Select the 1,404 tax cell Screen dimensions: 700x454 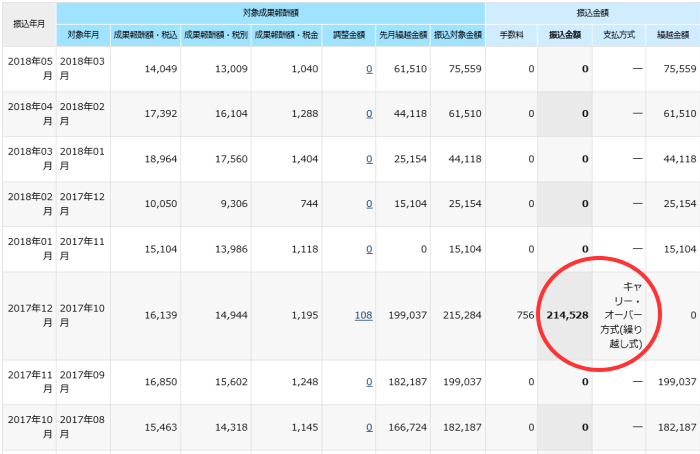point(287,159)
